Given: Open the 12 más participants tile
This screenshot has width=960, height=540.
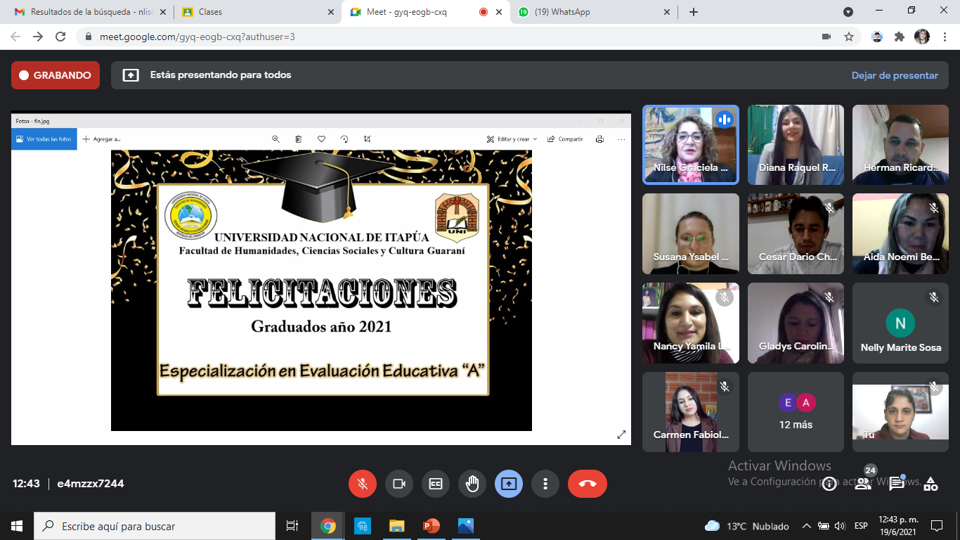Looking at the screenshot, I should tap(796, 412).
